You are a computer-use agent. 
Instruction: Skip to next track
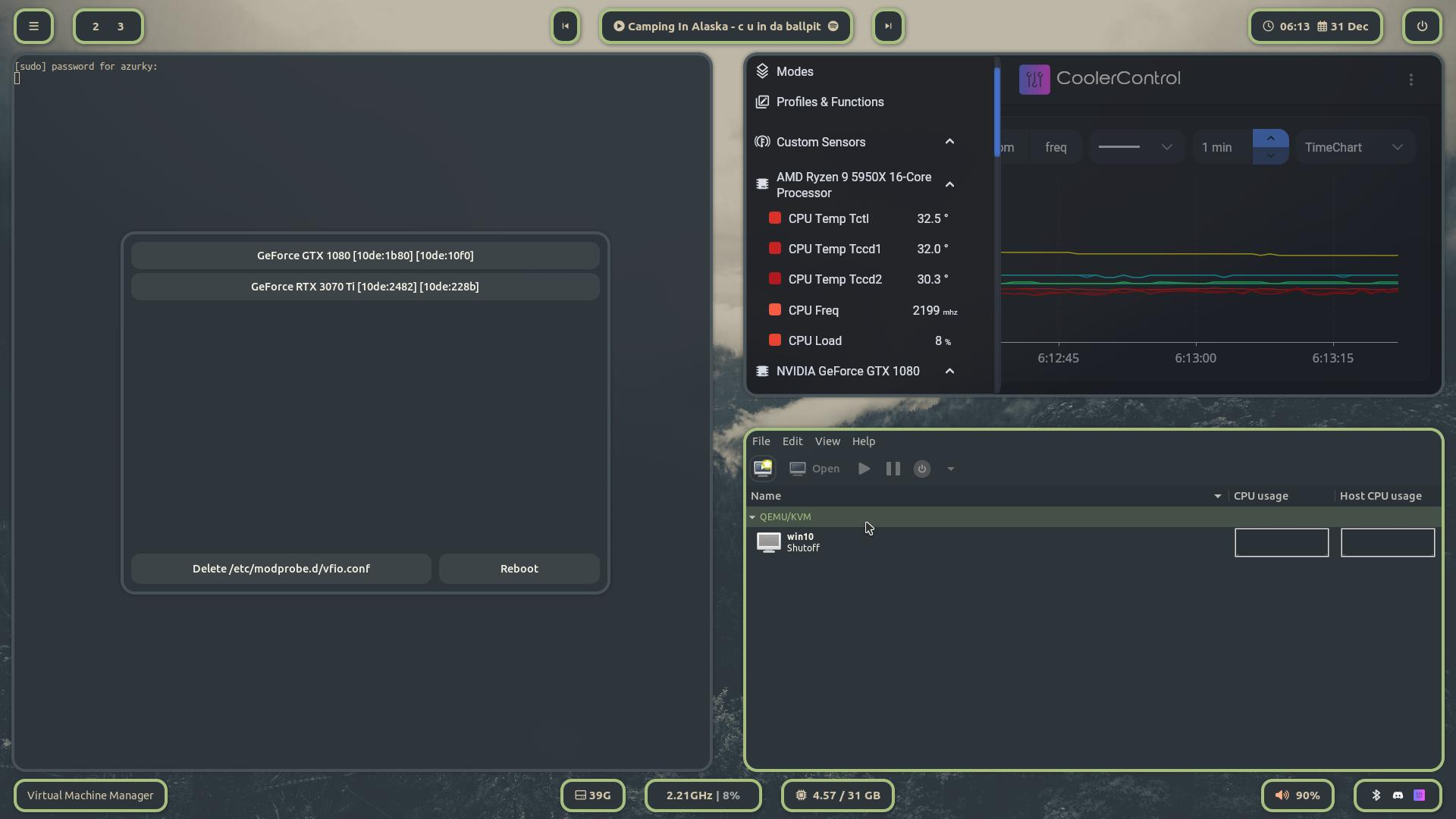pos(888,26)
